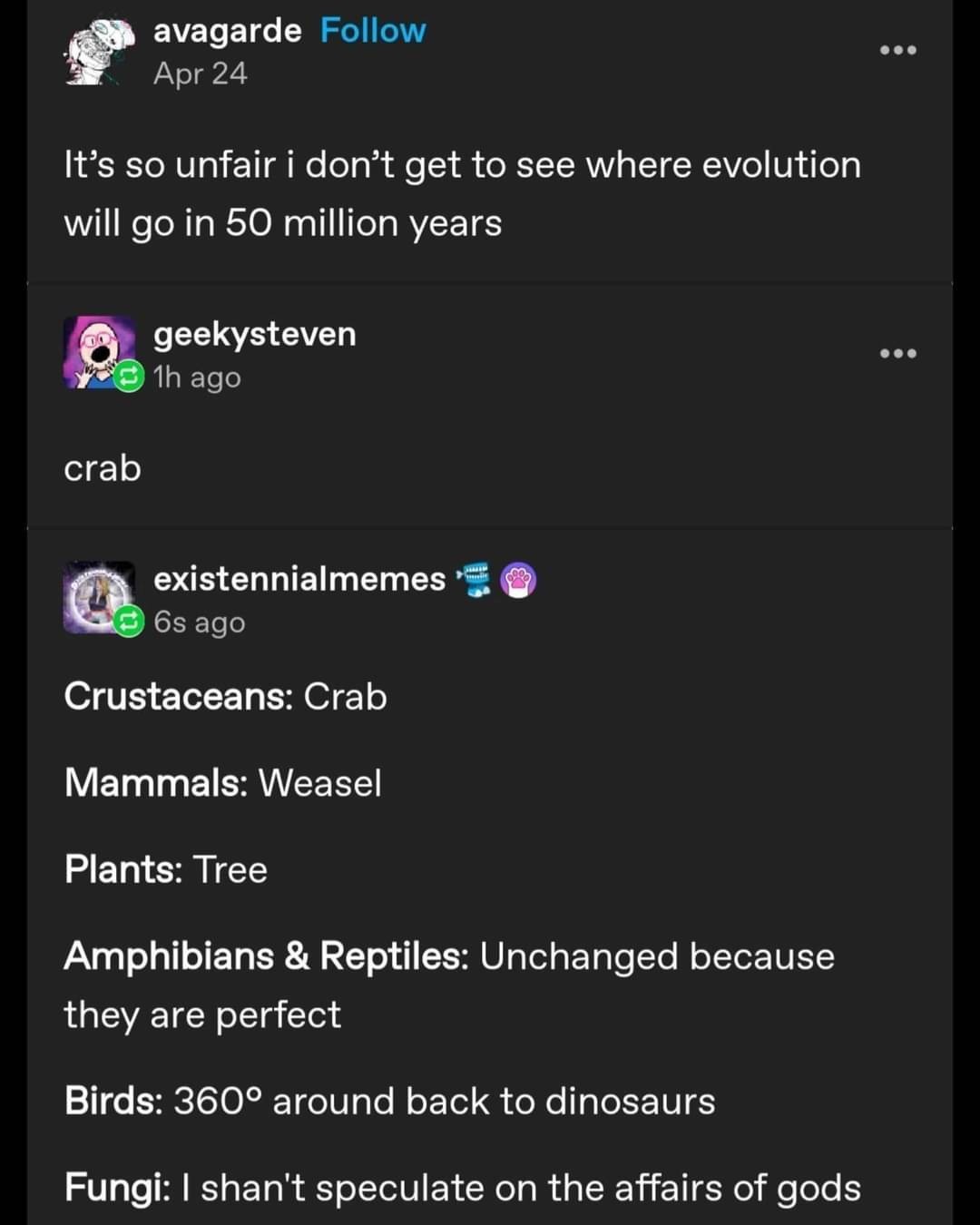Click the 'Crustaceans: Crab' line of the reblog
The height and width of the screenshot is (1225, 980).
[x=225, y=697]
